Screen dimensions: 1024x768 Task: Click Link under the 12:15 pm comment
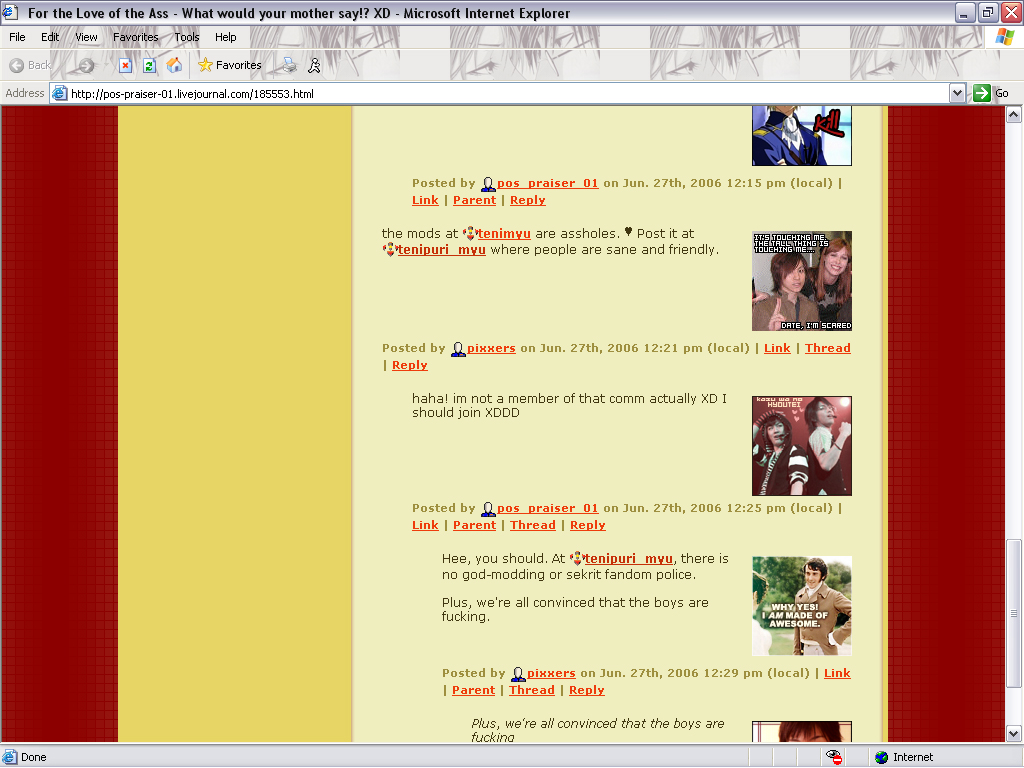click(x=425, y=200)
